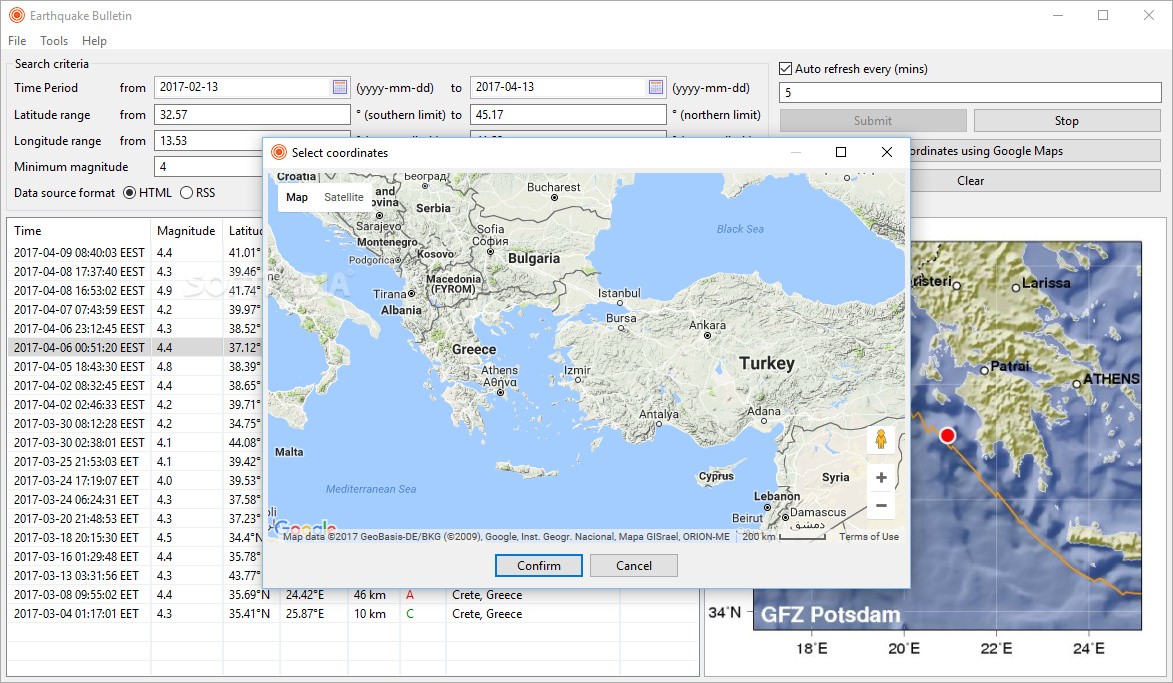Screen dimensions: 1173x683
Task: Click the auto refresh minutes field
Action: pyautogui.click(x=970, y=92)
